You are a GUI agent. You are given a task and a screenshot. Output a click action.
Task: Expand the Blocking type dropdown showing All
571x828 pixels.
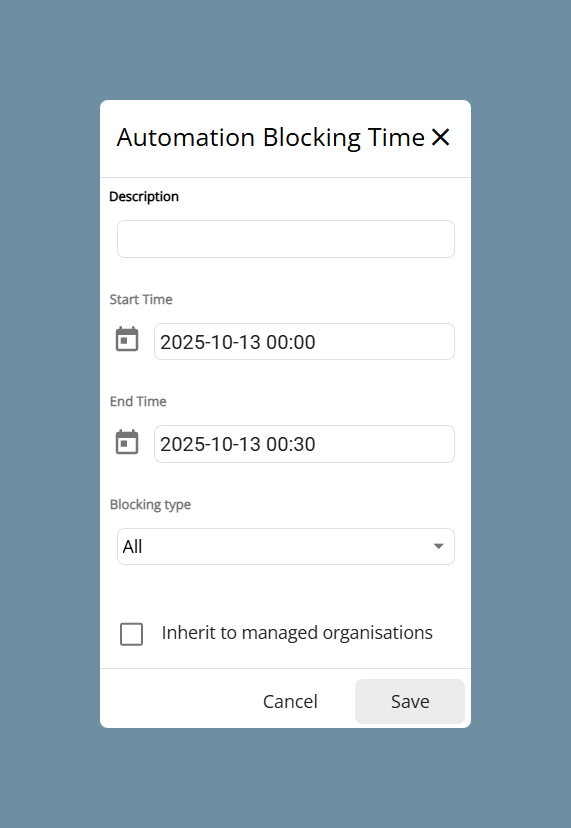pos(286,547)
